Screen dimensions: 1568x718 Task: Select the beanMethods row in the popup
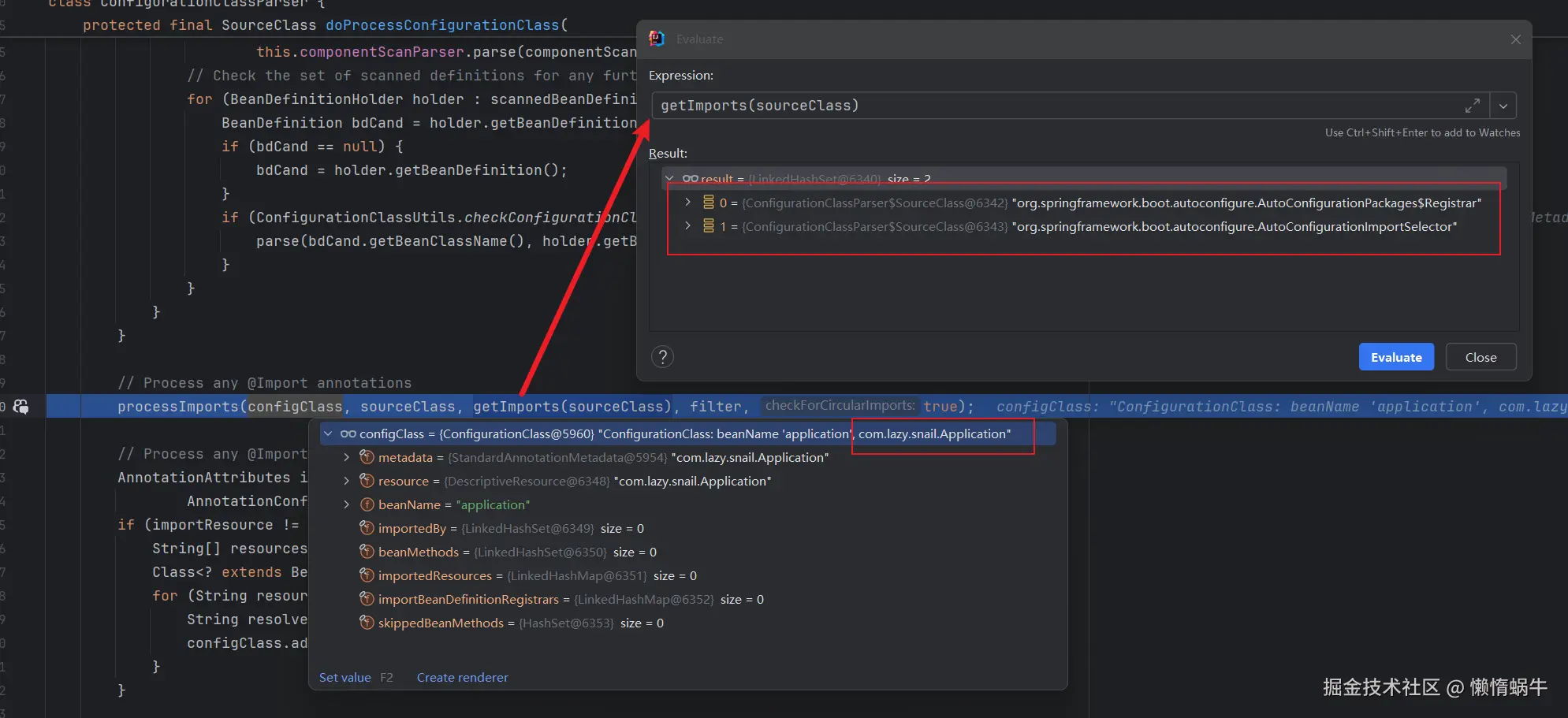point(687,552)
